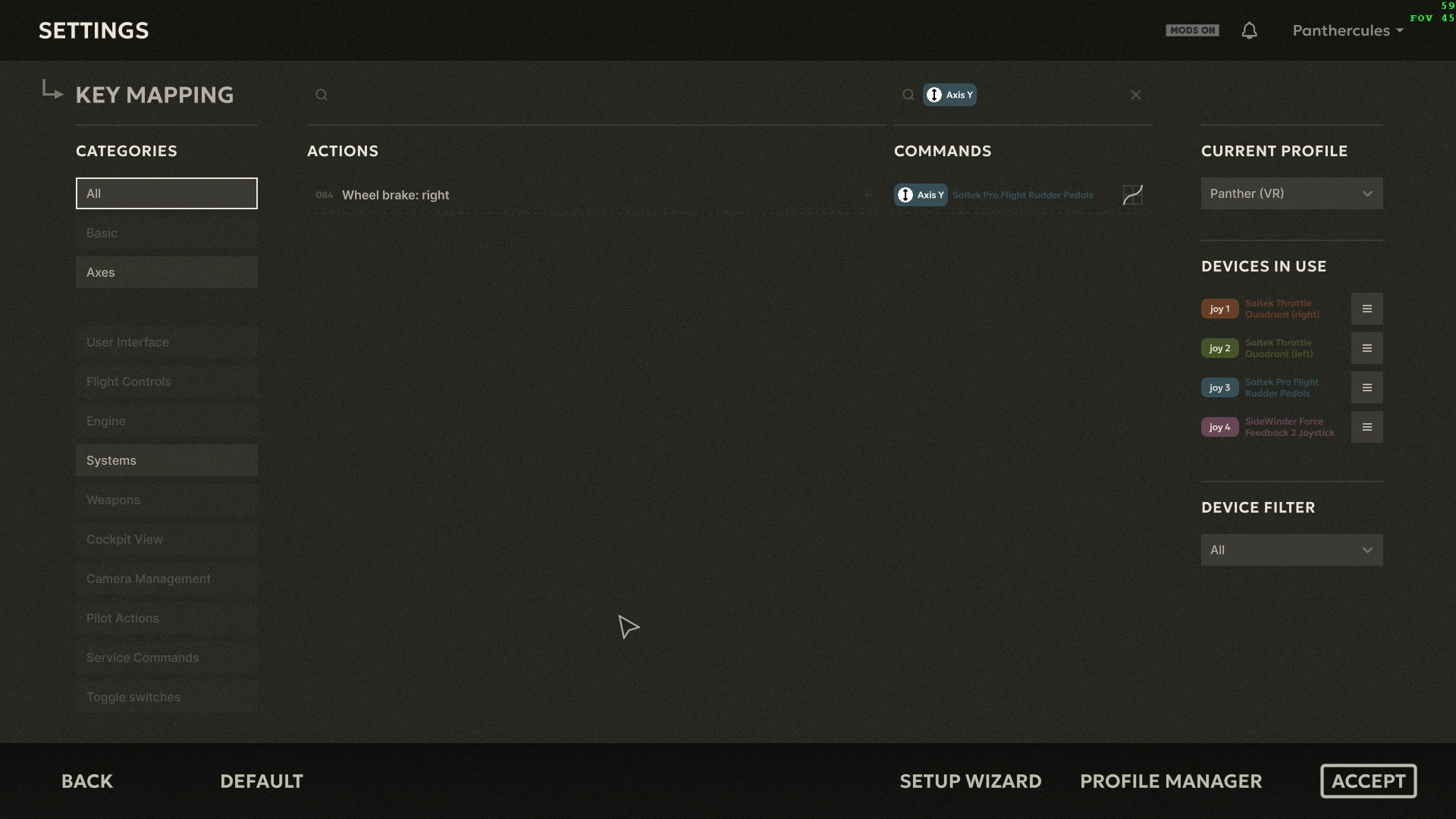Expand the Panther (VR) profile dropdown
This screenshot has width=1456, height=819.
tap(1291, 193)
